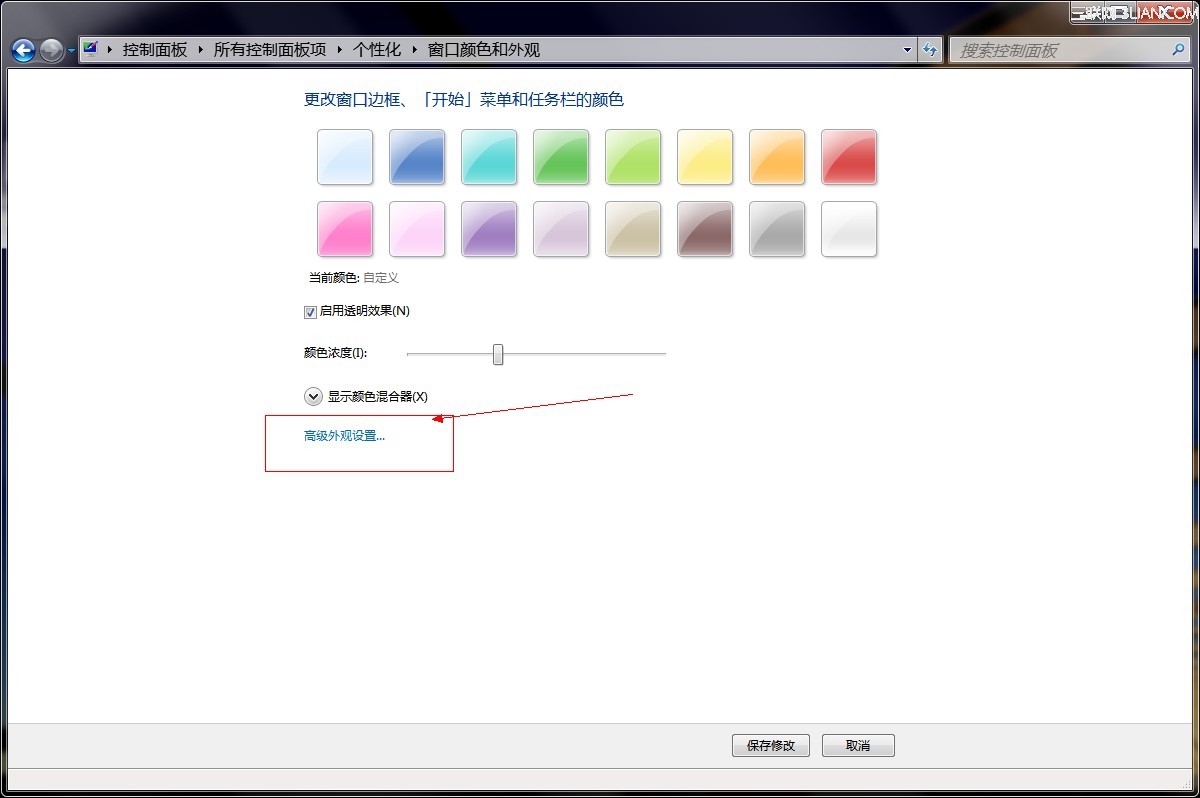Click the magnifier search icon
The height and width of the screenshot is (798, 1200).
tap(1180, 50)
